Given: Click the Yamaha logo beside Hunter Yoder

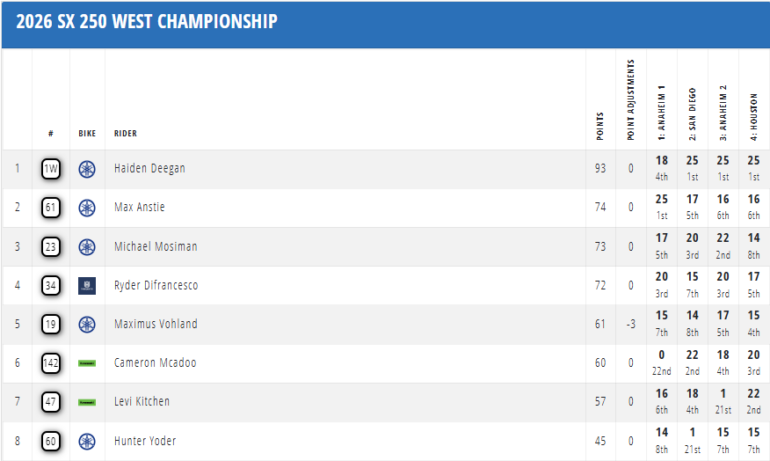Looking at the screenshot, I should click(x=87, y=441).
